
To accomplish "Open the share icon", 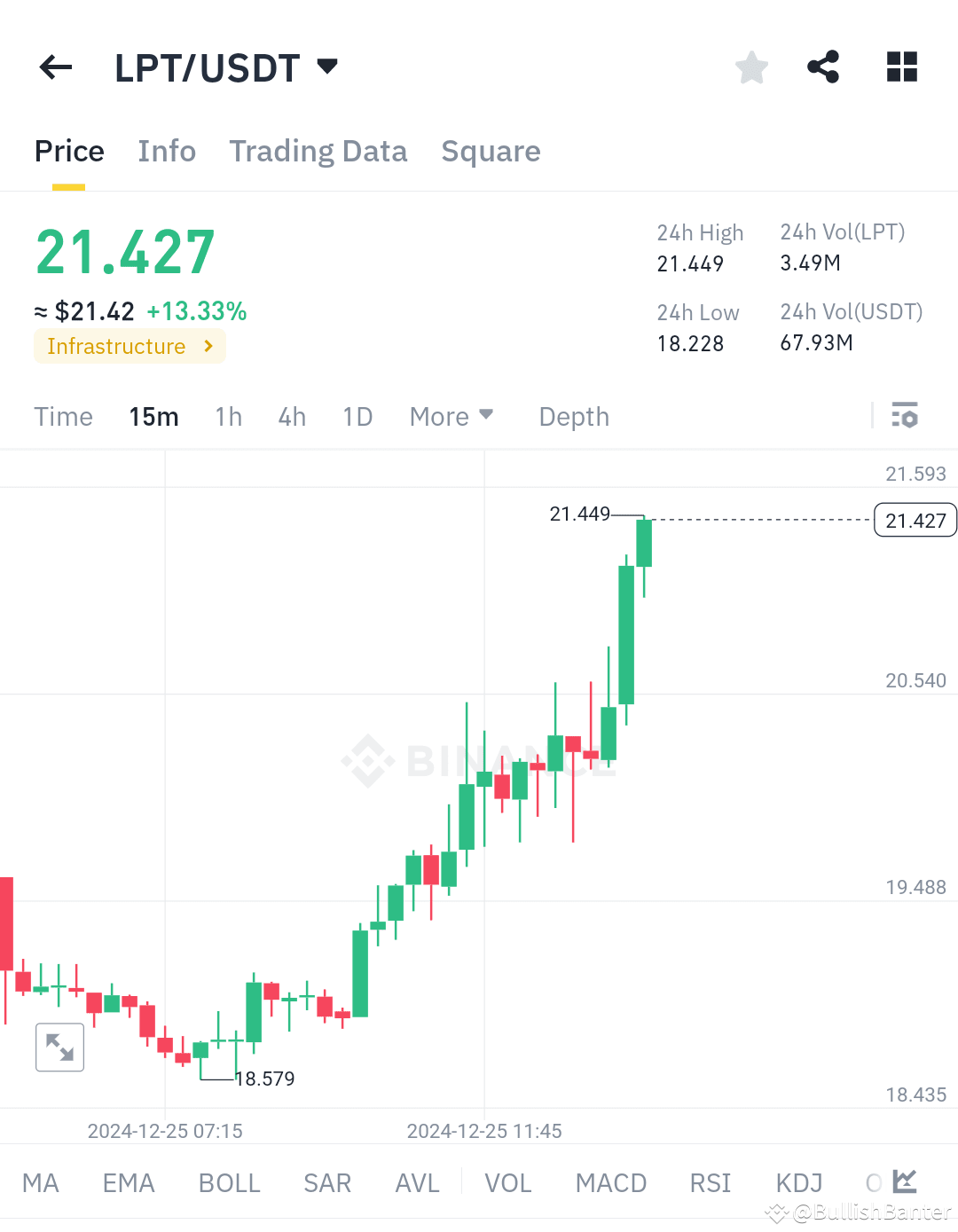I will (823, 67).
